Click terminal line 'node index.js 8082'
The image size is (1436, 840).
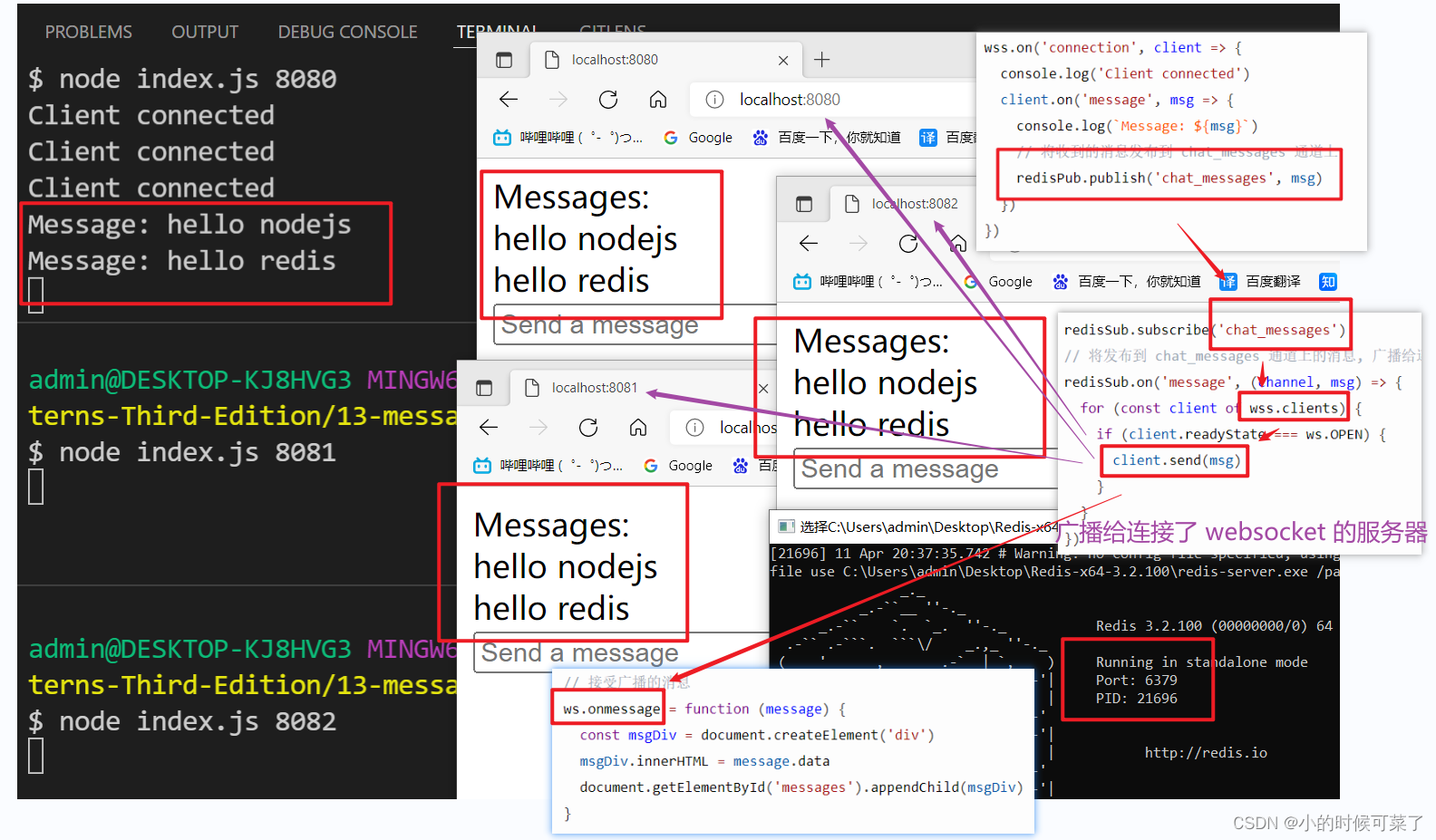(198, 721)
